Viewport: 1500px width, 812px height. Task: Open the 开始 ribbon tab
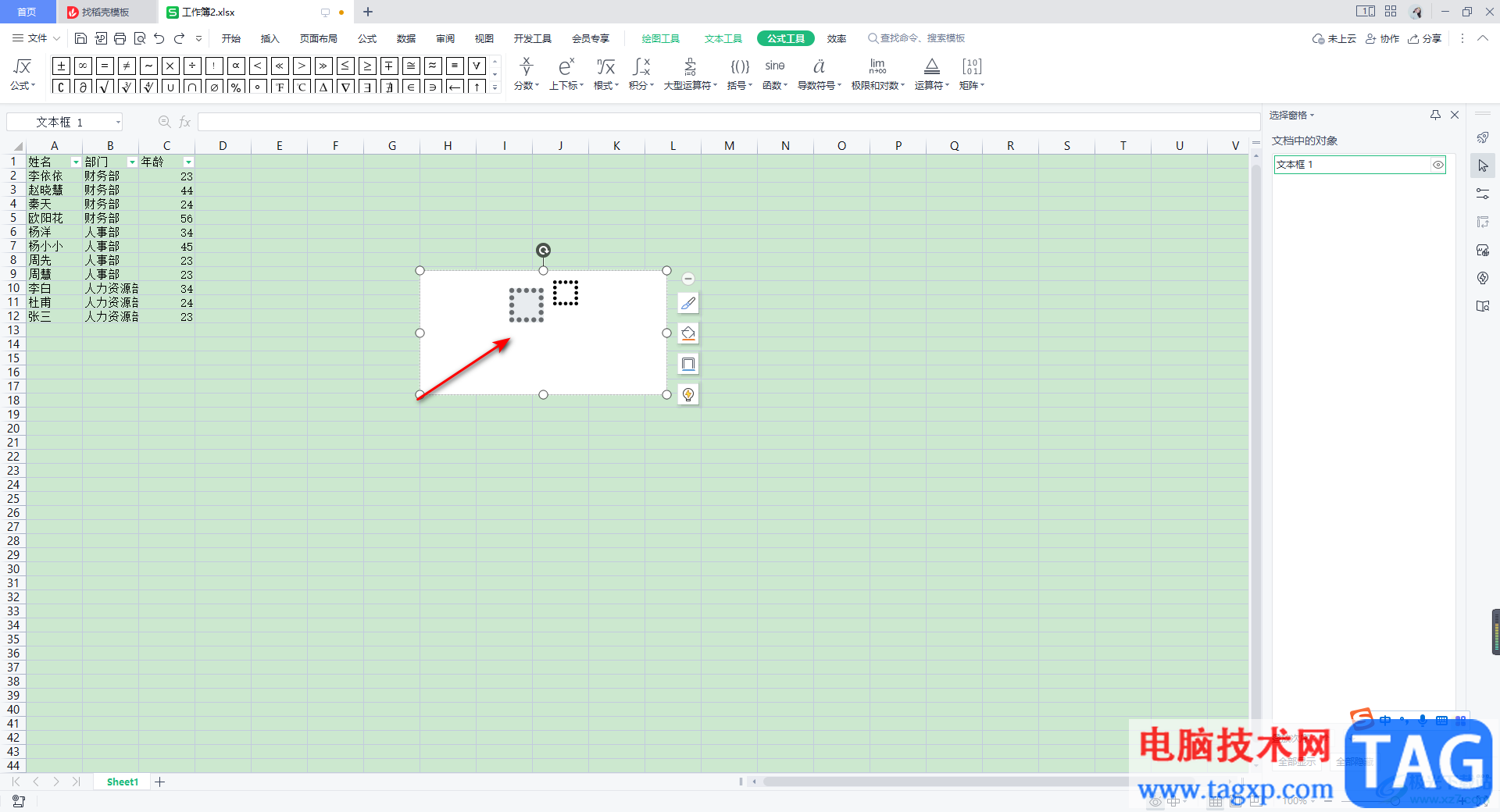[x=231, y=38]
